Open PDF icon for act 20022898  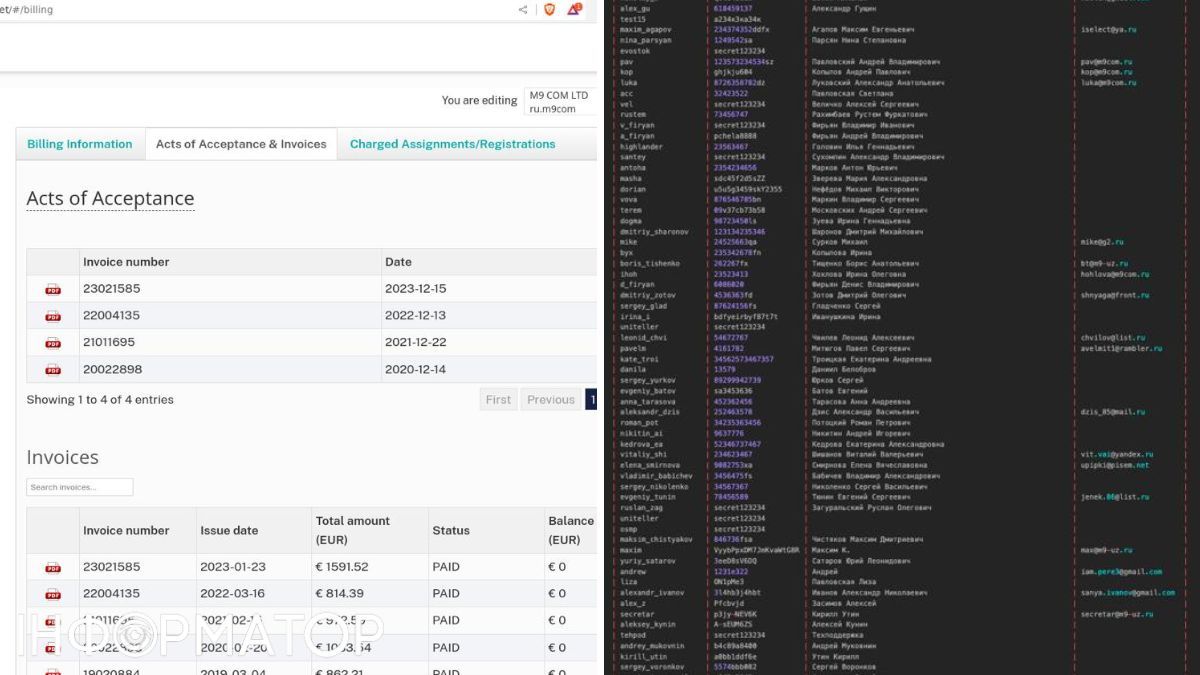pos(53,370)
